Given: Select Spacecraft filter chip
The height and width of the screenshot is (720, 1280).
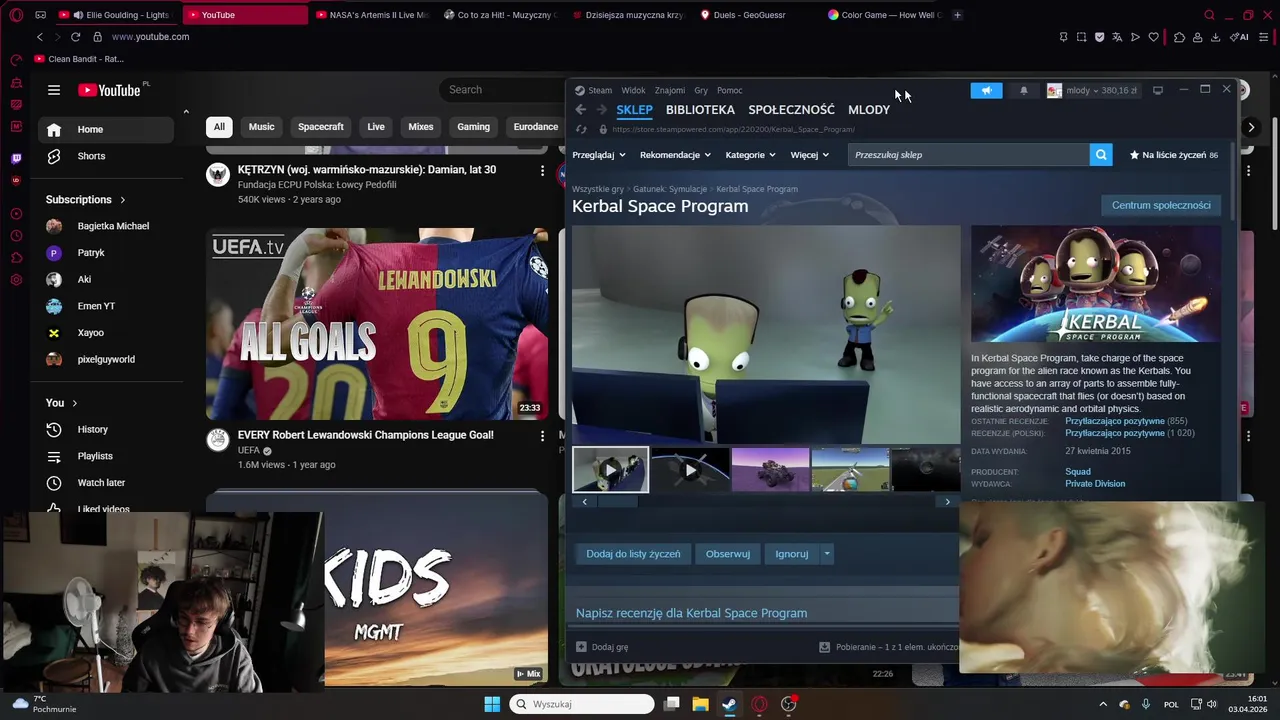Looking at the screenshot, I should point(321,127).
